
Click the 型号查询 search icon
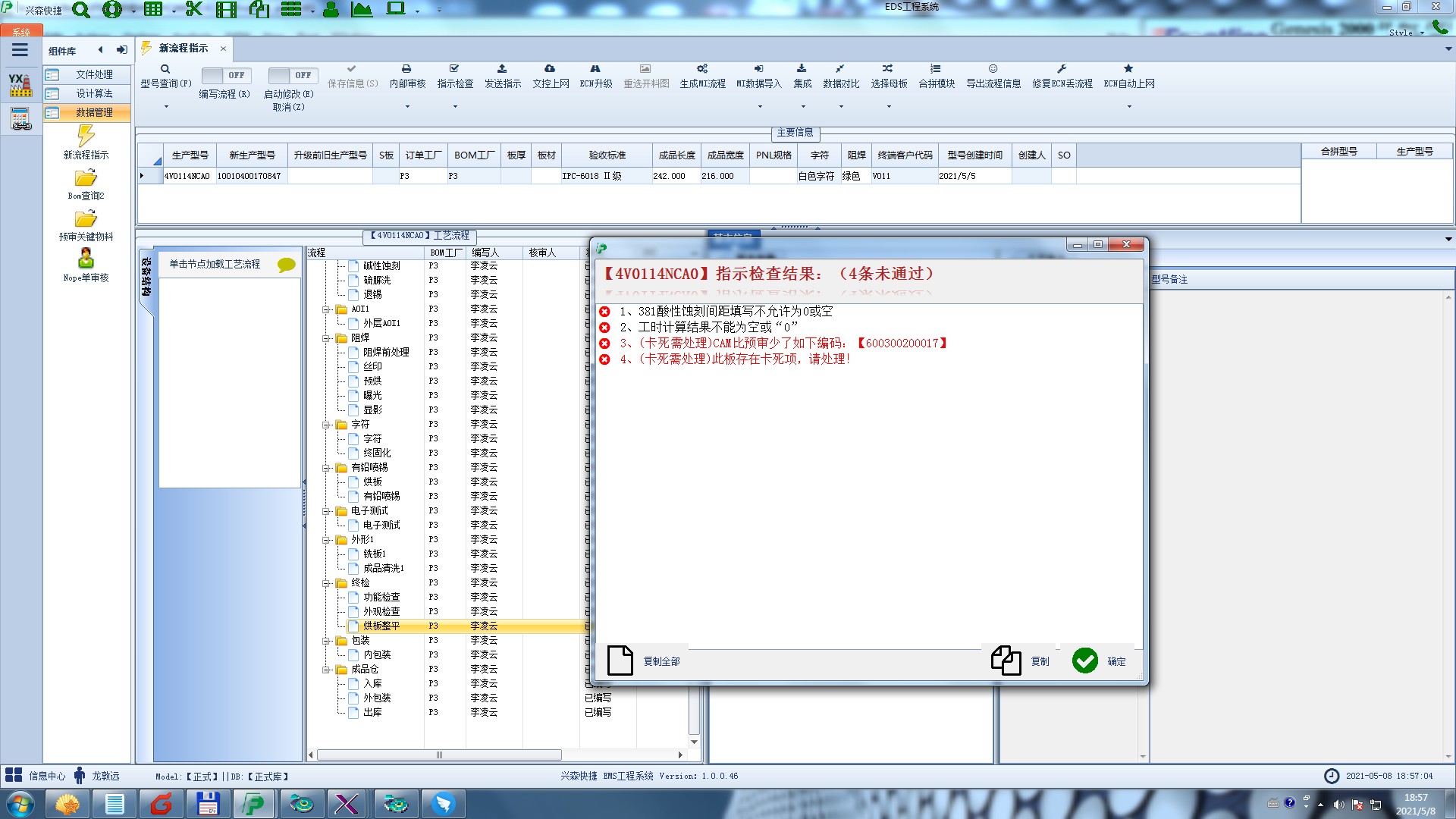(x=165, y=69)
